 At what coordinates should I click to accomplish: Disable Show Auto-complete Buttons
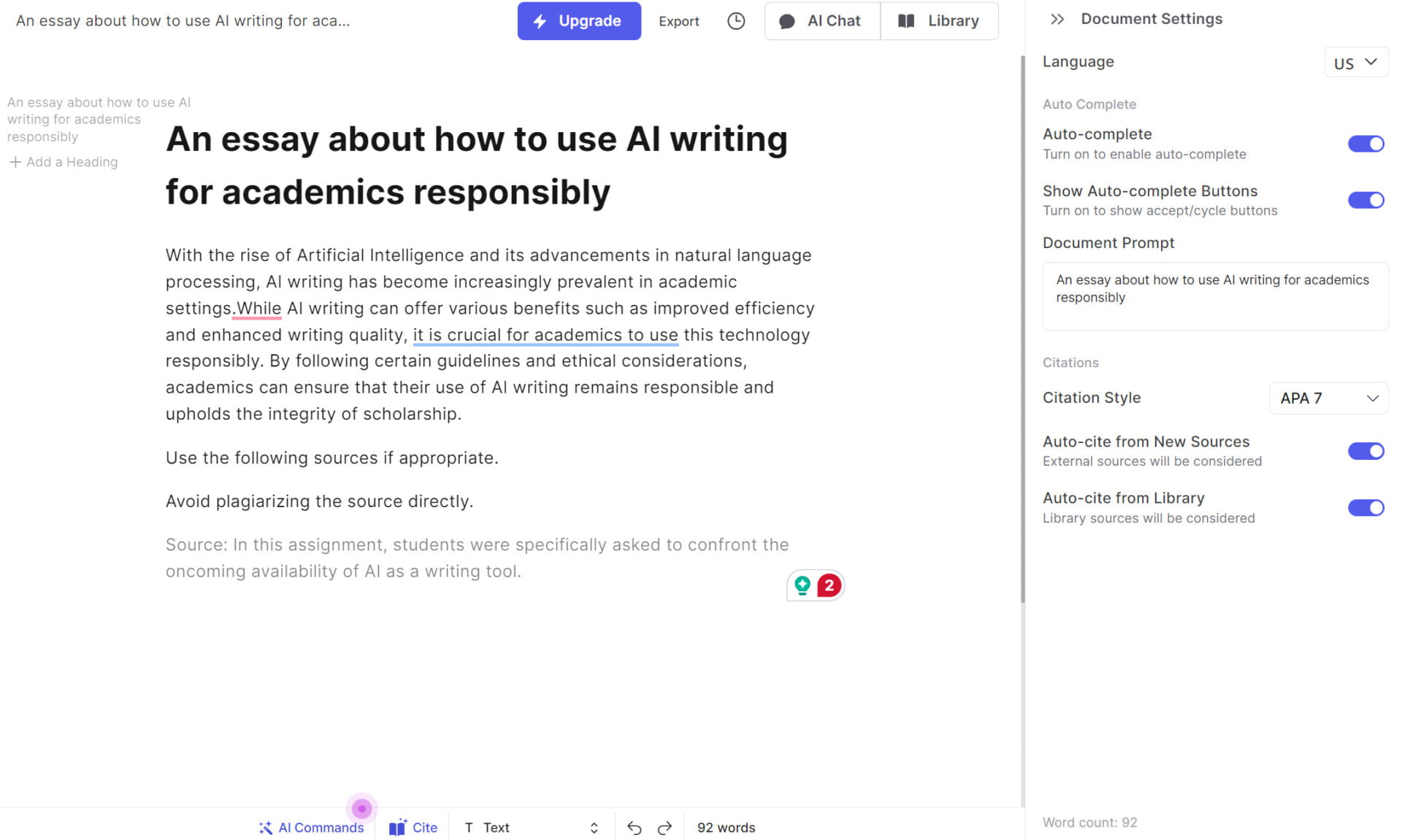[1366, 200]
